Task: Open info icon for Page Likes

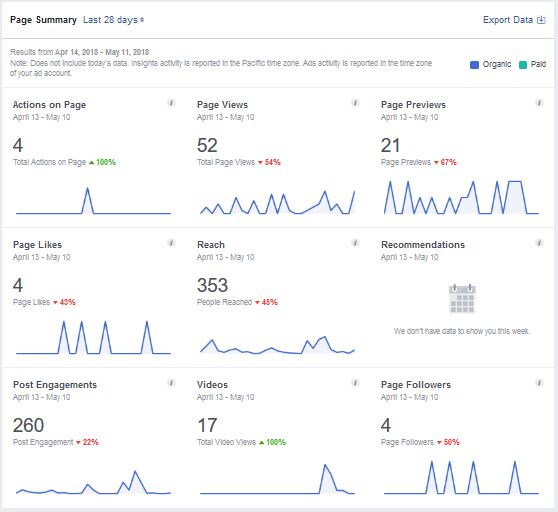Action: (171, 243)
